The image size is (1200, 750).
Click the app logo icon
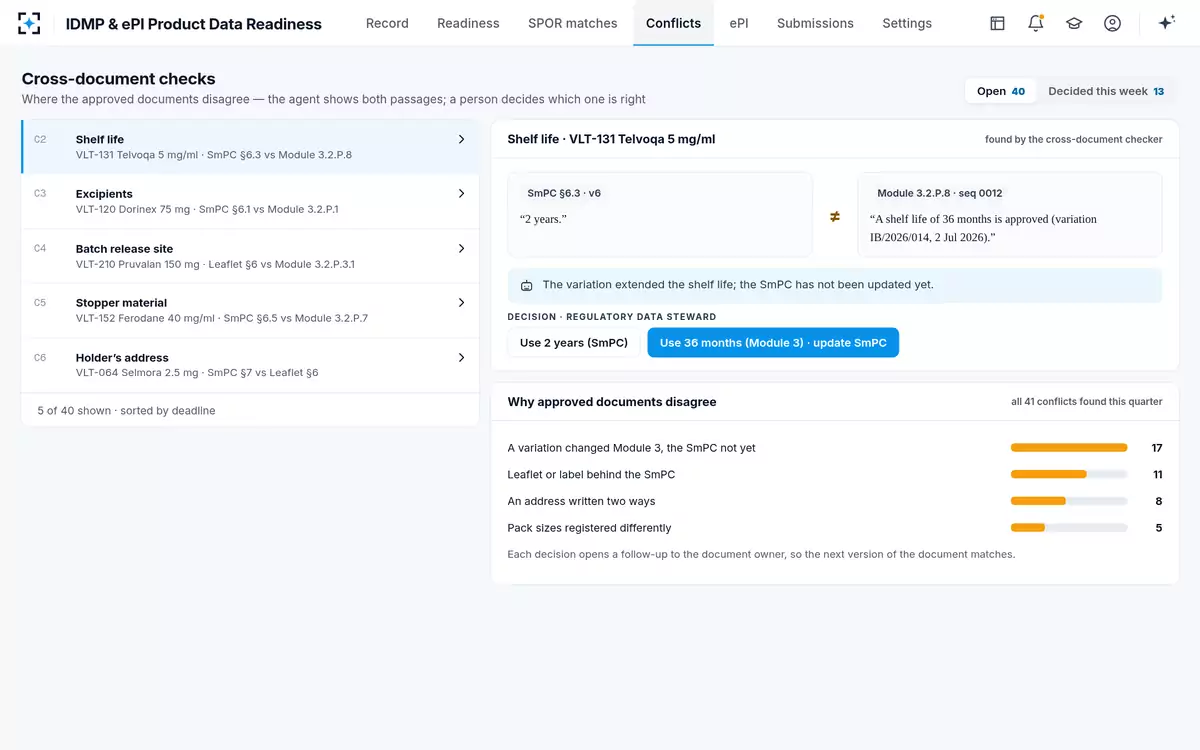tap(30, 23)
